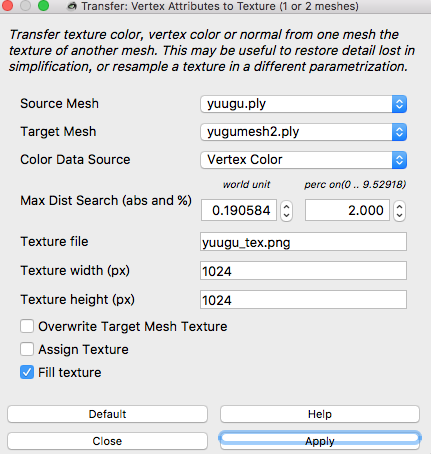Enable Overwrite Target Mesh Texture checkbox
Screen dimensions: 431x454
coord(27,326)
